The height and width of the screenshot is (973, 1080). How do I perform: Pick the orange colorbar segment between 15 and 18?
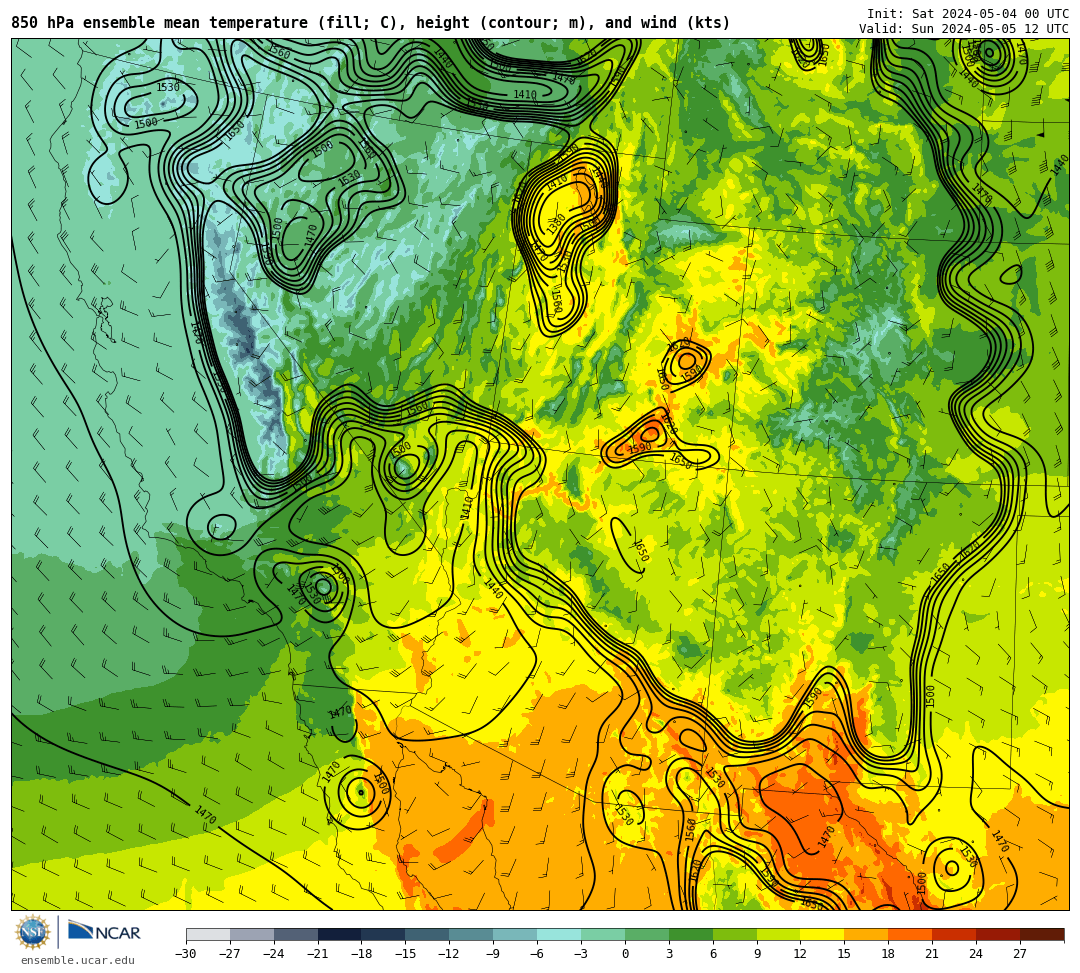click(866, 934)
